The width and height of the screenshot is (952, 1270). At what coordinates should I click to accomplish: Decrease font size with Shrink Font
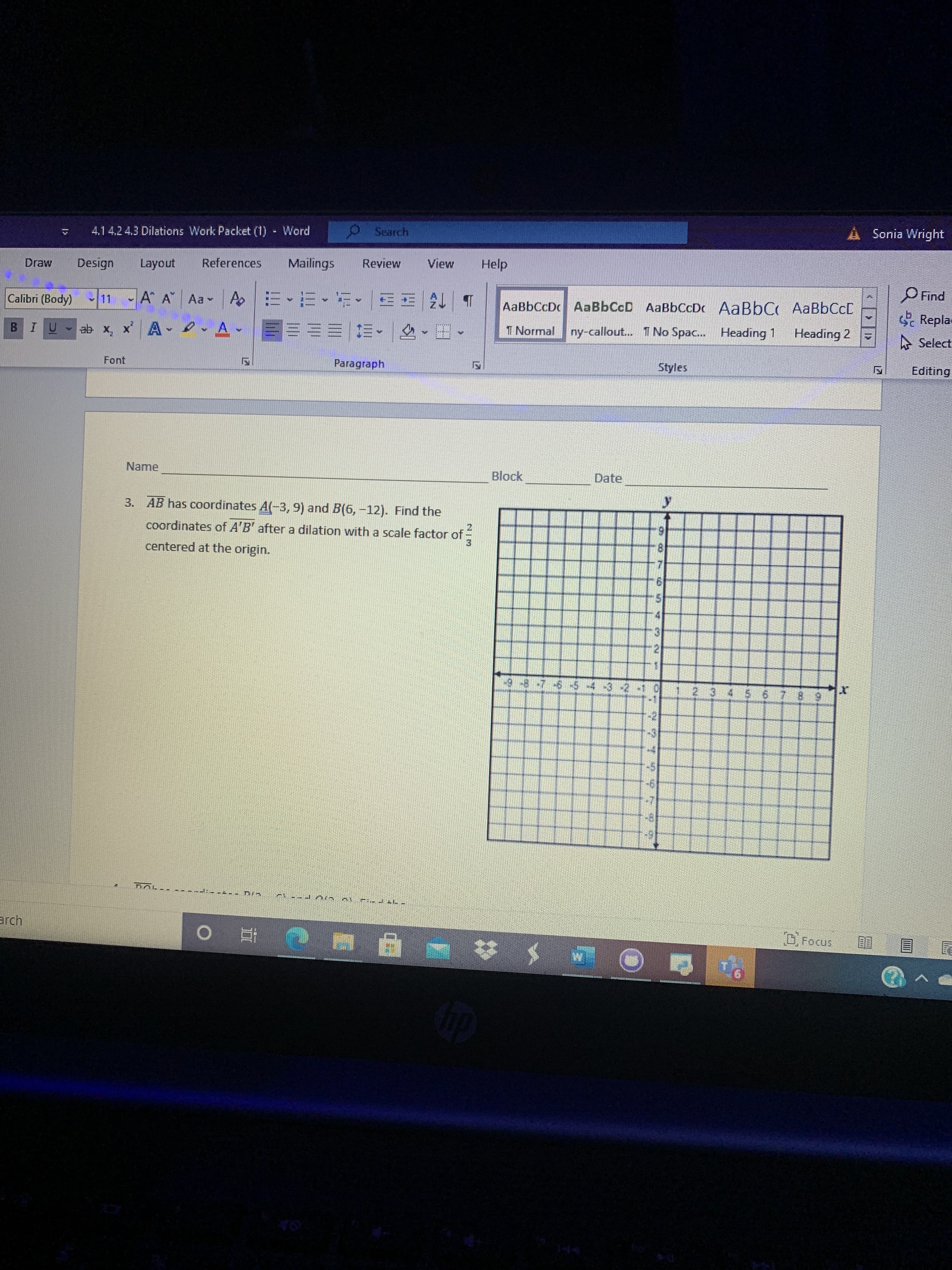167,299
